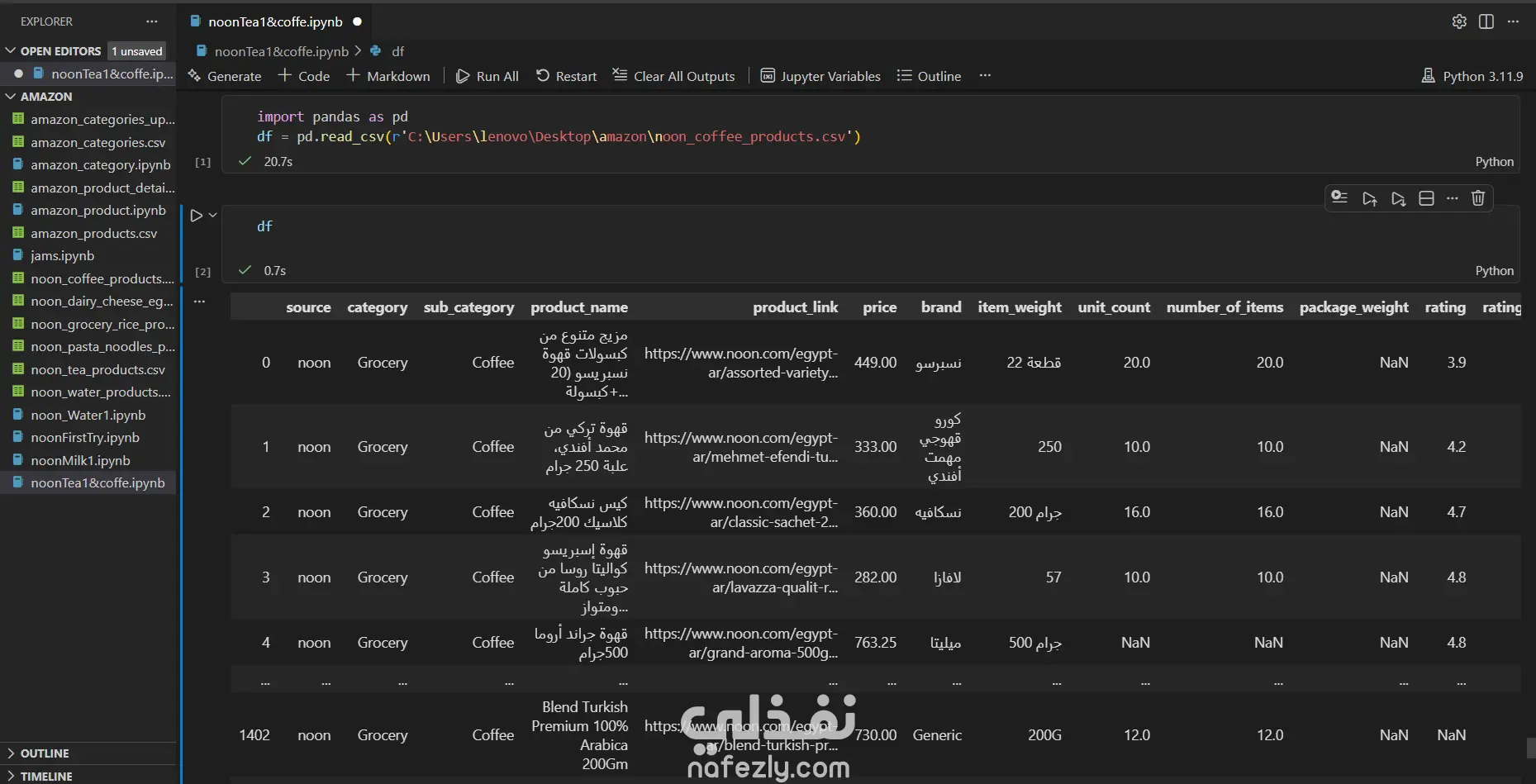1536x784 pixels.
Task: Click the Generate toolbar button
Action: click(x=225, y=76)
